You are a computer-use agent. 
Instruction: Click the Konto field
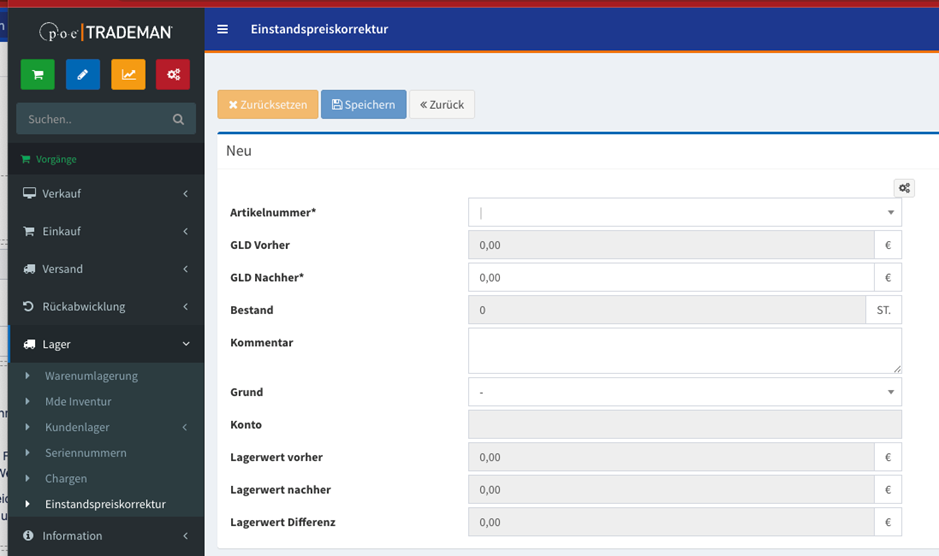click(x=685, y=425)
